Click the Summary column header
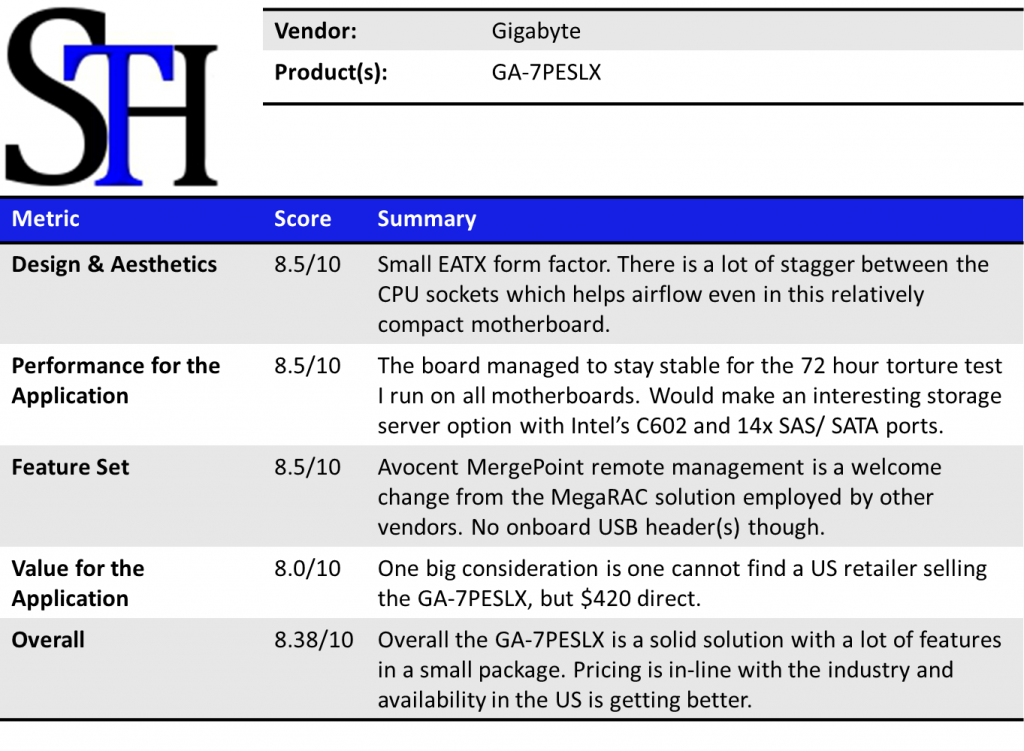This screenshot has height=751, width=1024. click(426, 219)
